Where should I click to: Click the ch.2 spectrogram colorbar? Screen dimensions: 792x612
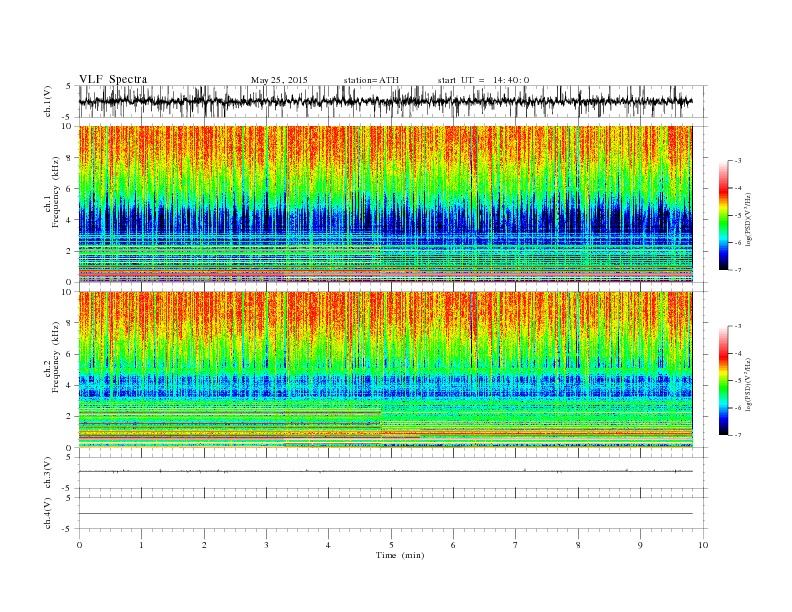coord(724,381)
